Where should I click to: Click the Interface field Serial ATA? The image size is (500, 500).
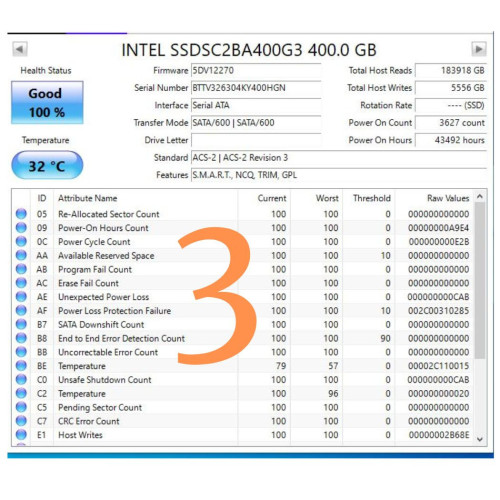click(256, 105)
